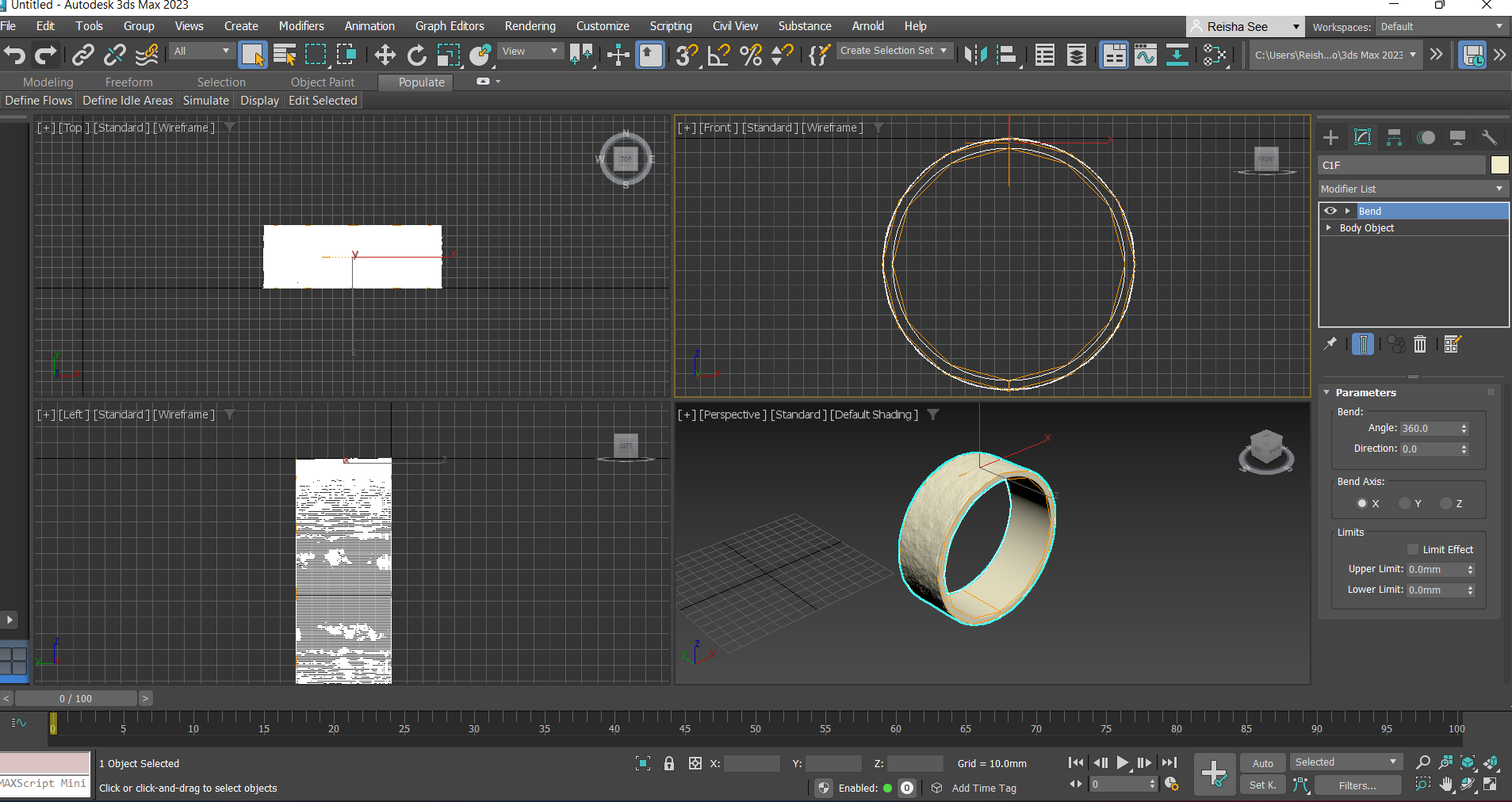Click the Define Flows button
This screenshot has width=1512, height=802.
point(38,101)
